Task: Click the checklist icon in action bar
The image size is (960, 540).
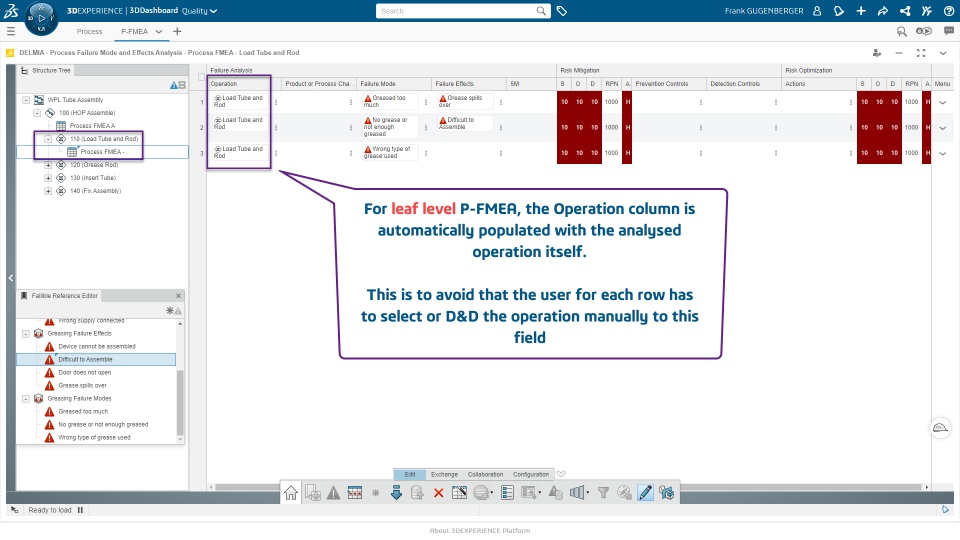Action: tap(507, 493)
